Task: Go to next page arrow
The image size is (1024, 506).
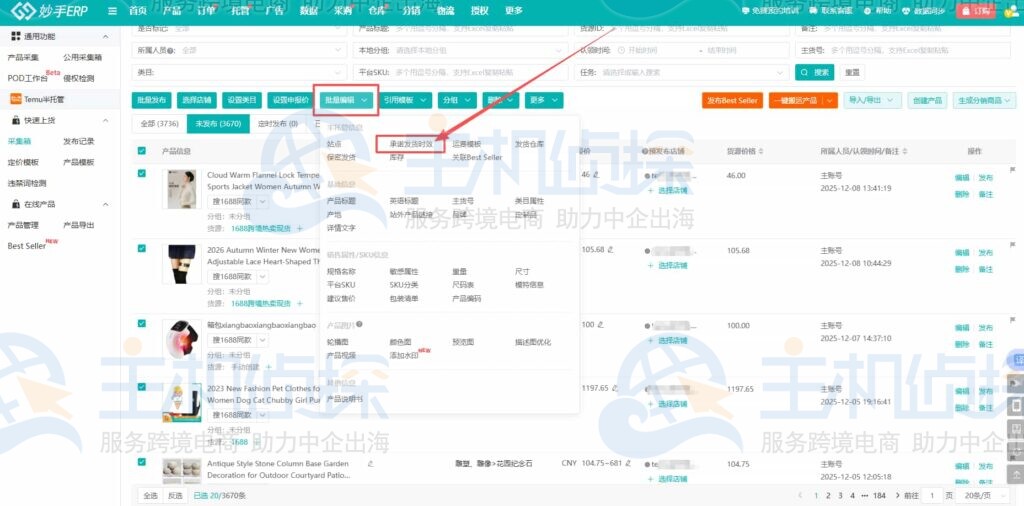Action: click(898, 496)
